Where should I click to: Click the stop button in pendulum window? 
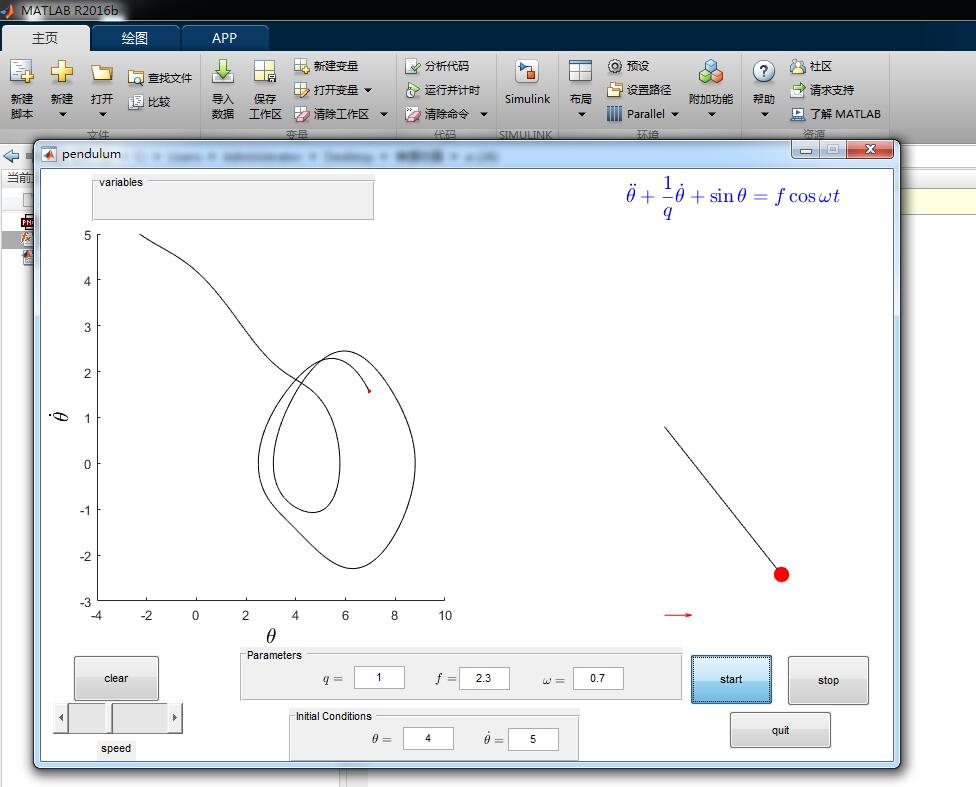828,680
